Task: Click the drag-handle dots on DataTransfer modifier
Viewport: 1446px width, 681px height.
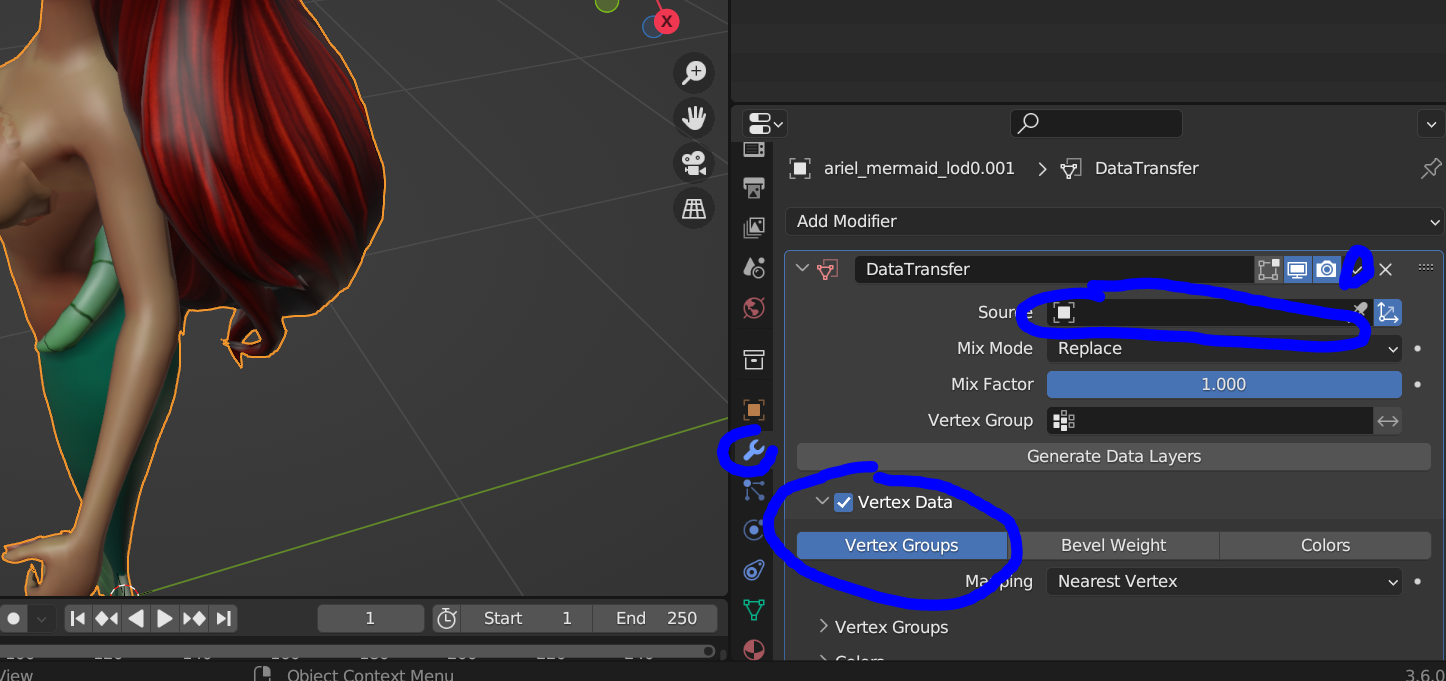Action: (x=1426, y=268)
